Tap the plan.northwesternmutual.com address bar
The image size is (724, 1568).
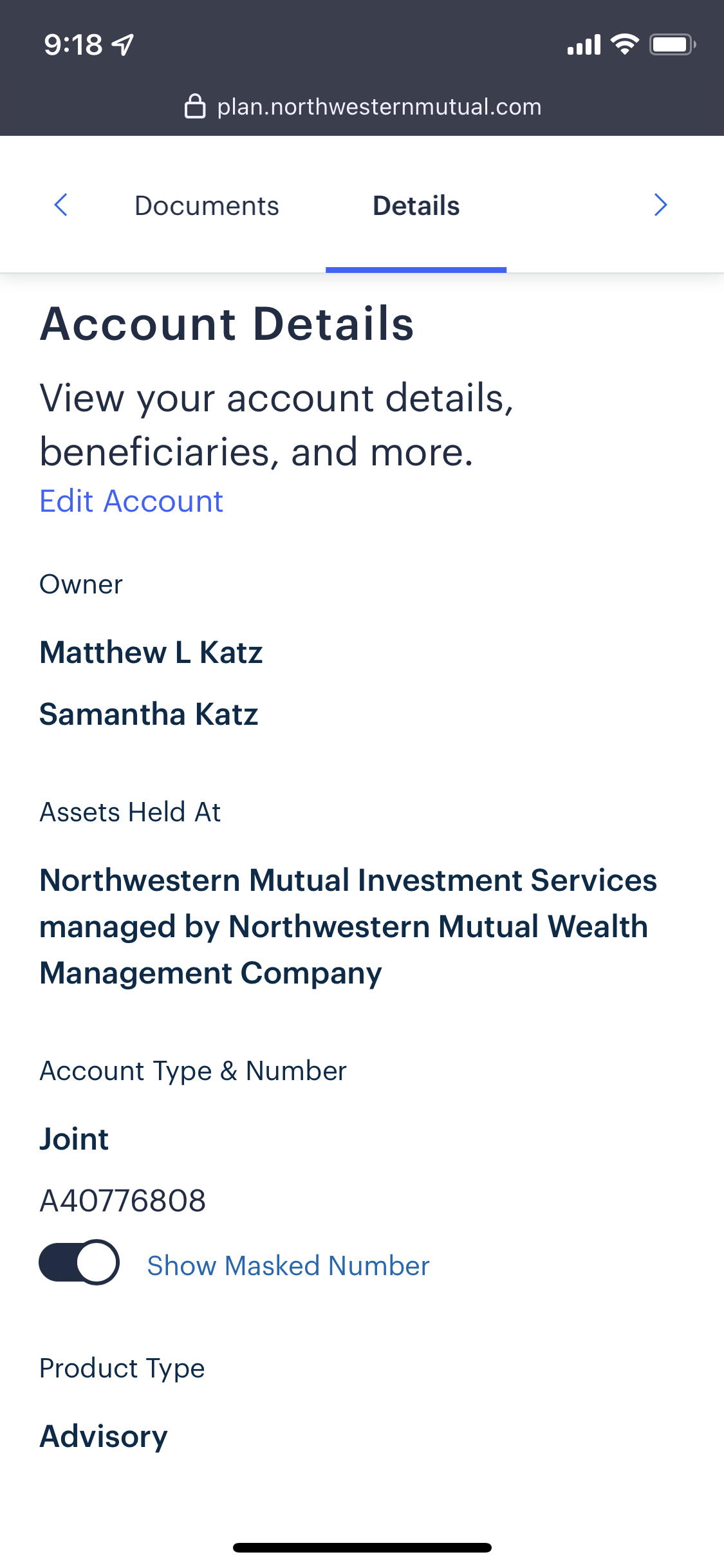coord(378,107)
